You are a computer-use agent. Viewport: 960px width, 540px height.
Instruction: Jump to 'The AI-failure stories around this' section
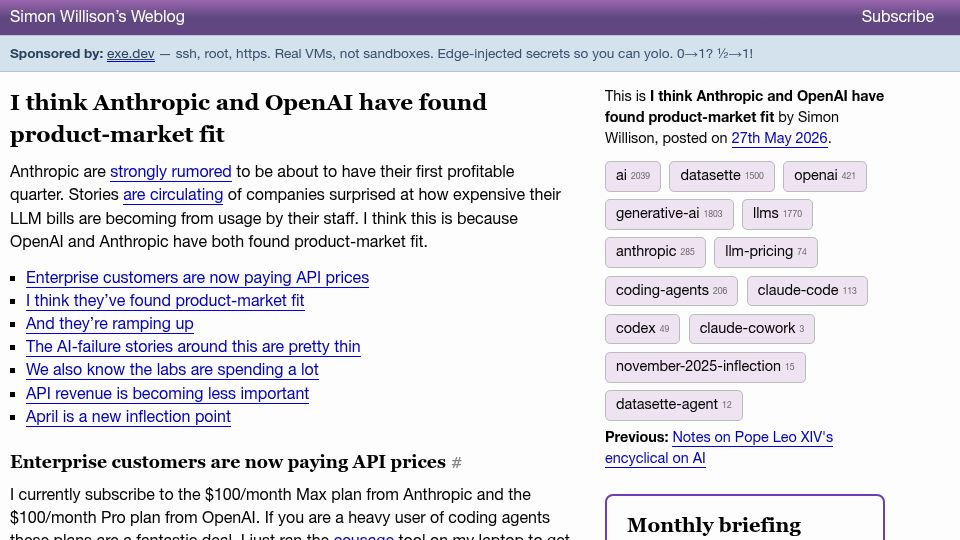[x=193, y=347]
